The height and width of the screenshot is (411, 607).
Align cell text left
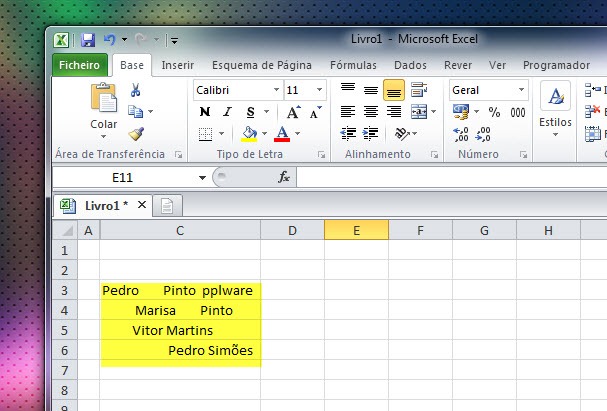tap(348, 112)
